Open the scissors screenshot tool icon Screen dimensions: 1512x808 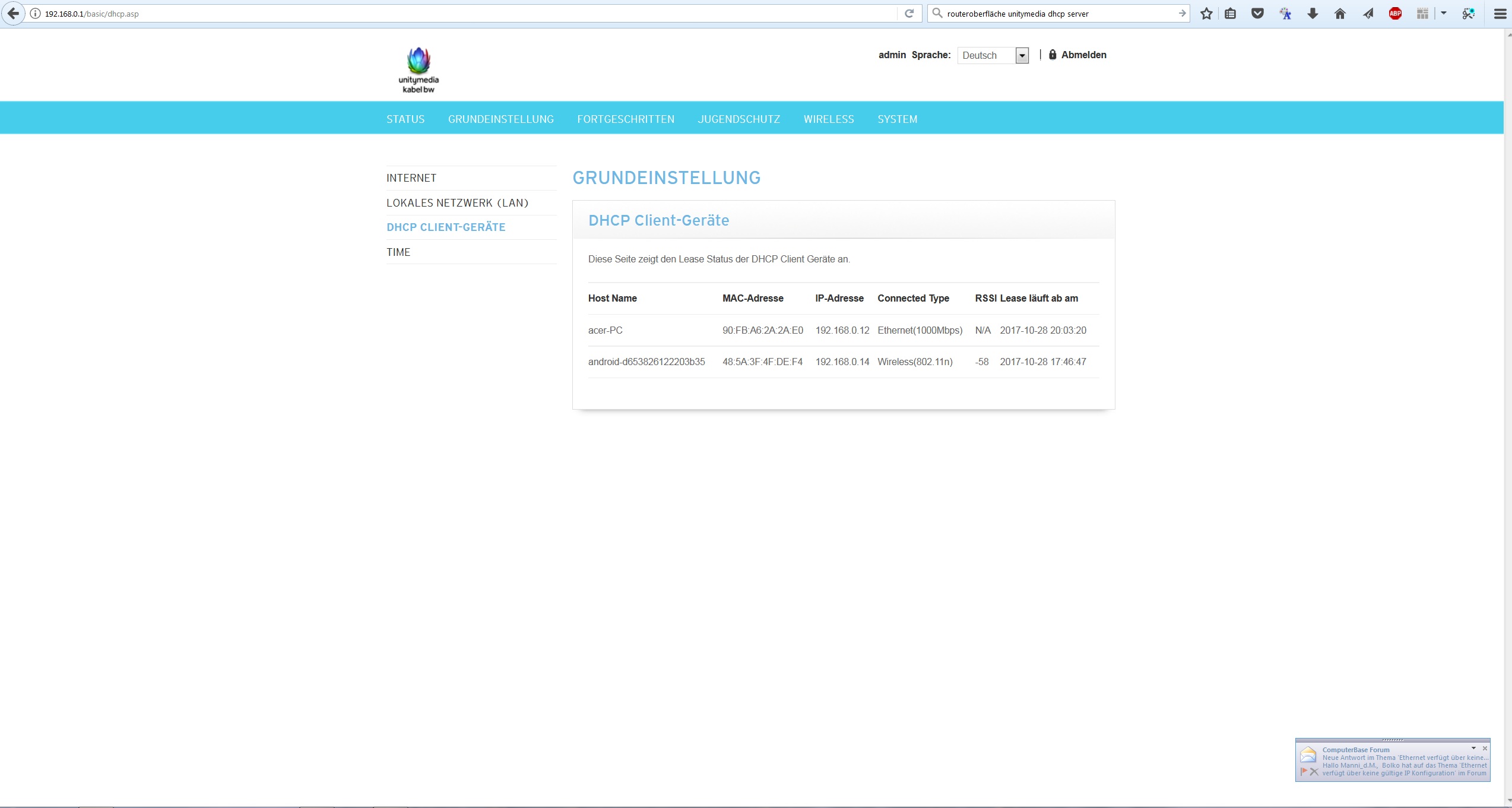[x=1468, y=14]
